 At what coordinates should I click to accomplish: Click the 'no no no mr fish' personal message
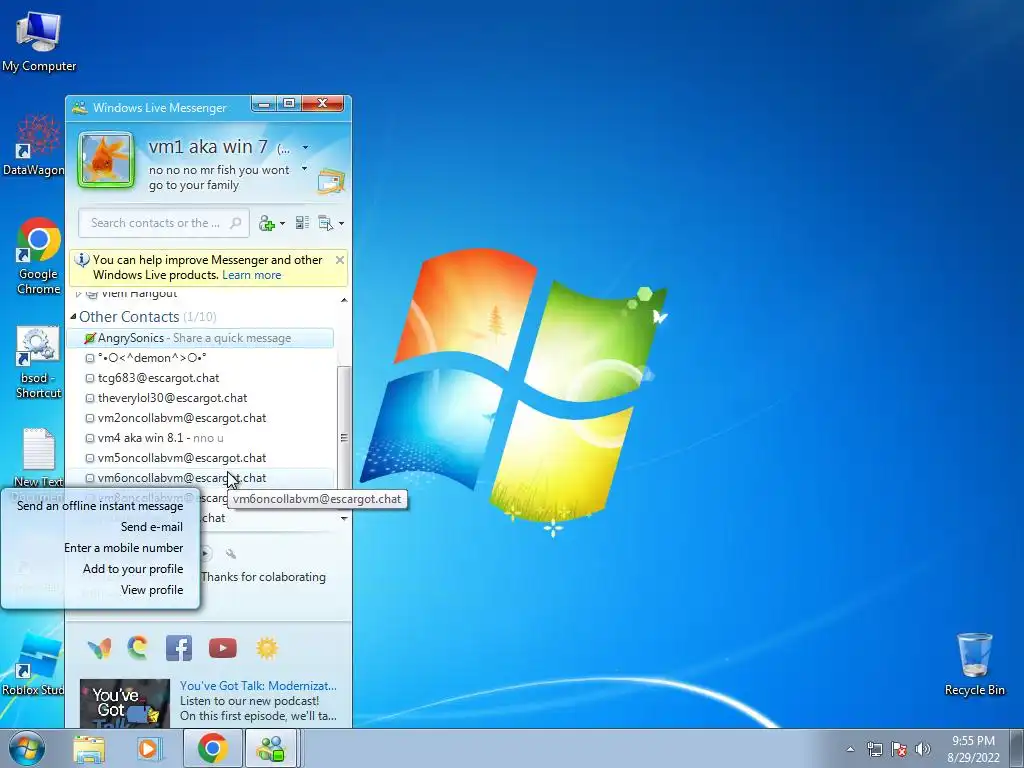pos(219,178)
